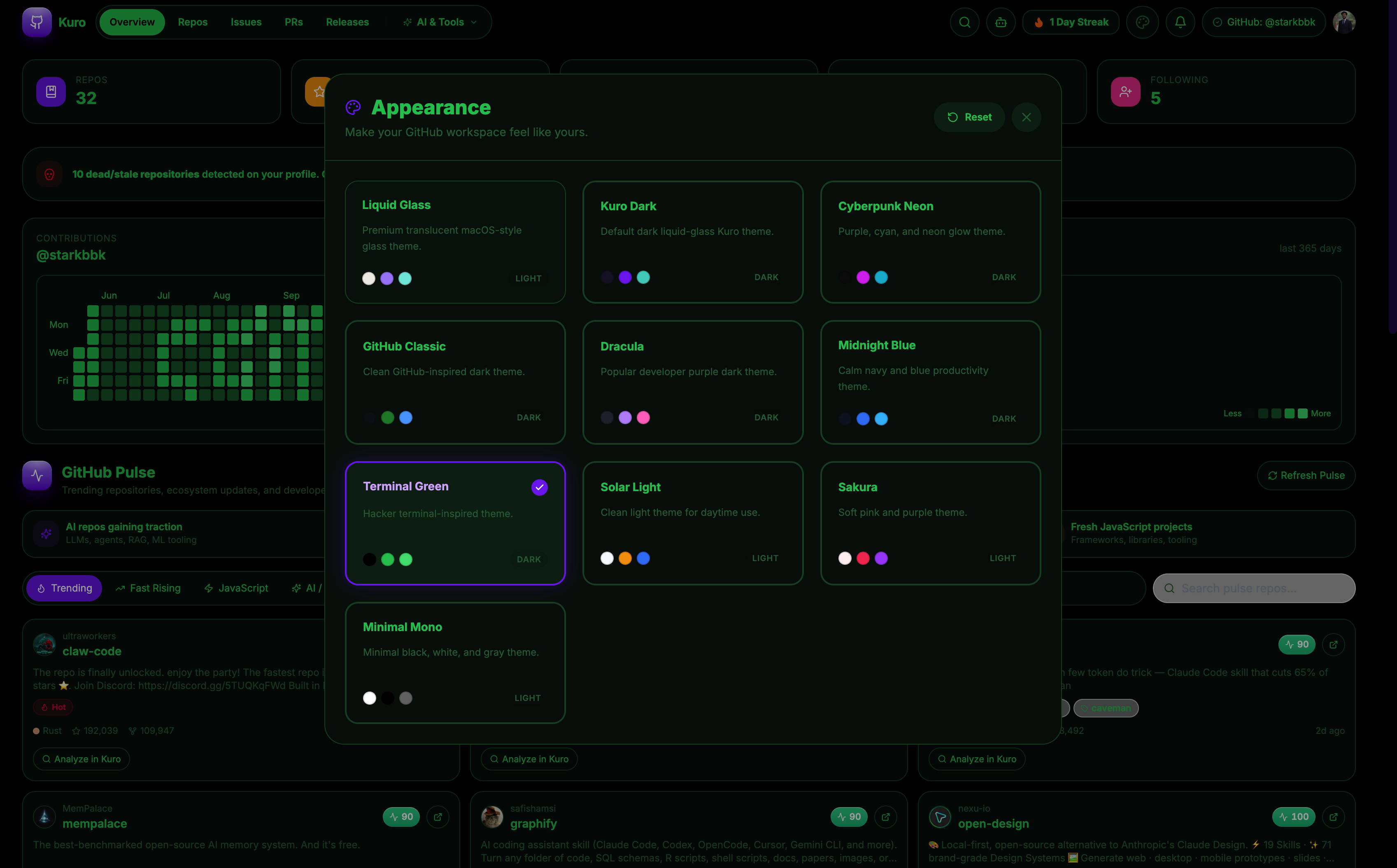Click the Following stat card icon
Image resolution: width=1397 pixels, height=868 pixels.
(1125, 91)
